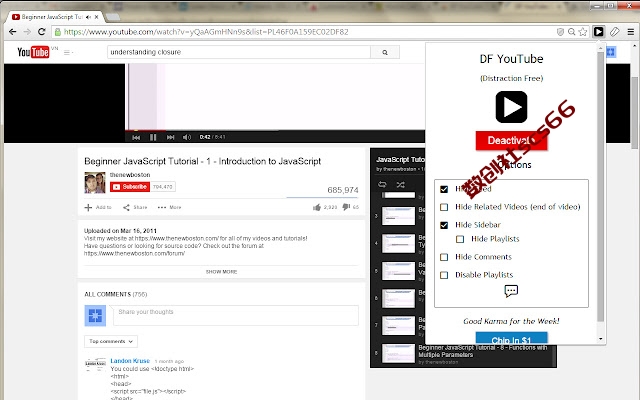Enable the Hide Playlists checkbox
The image size is (640, 400).
(x=460, y=239)
